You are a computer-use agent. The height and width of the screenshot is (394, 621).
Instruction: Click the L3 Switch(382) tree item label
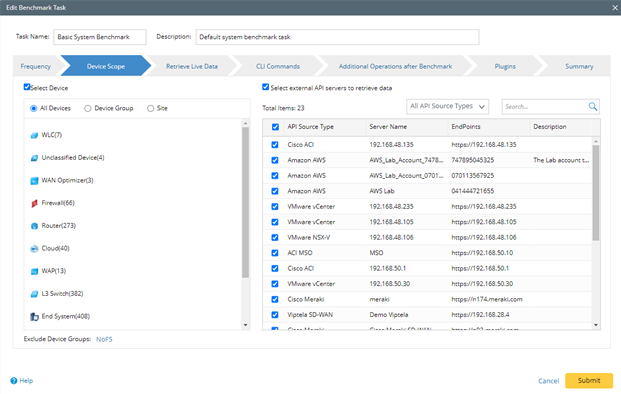(62, 294)
